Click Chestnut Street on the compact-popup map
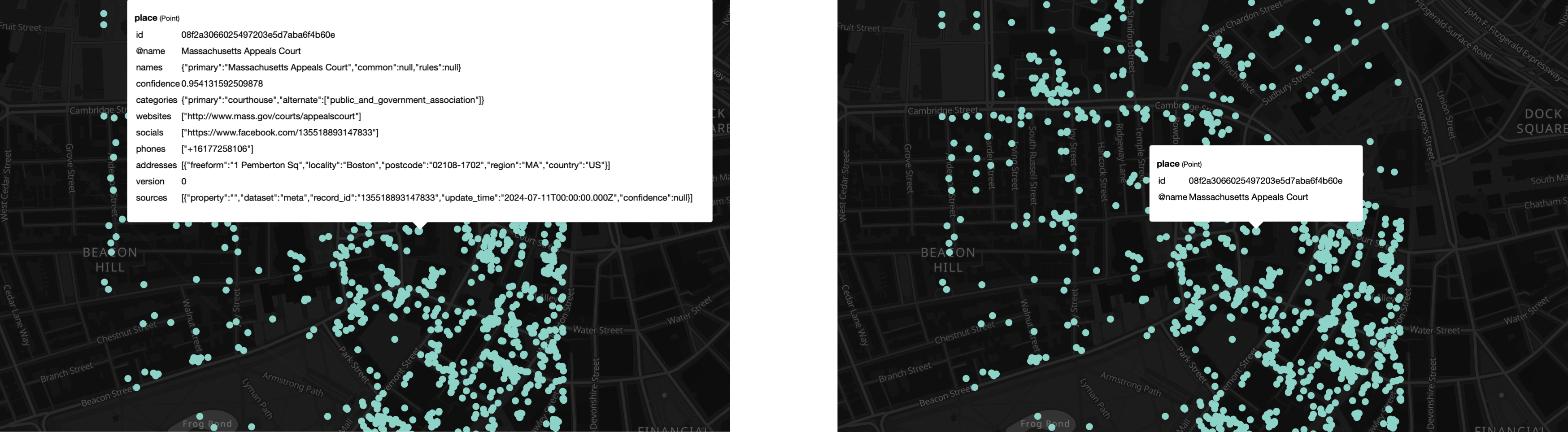 965,333
